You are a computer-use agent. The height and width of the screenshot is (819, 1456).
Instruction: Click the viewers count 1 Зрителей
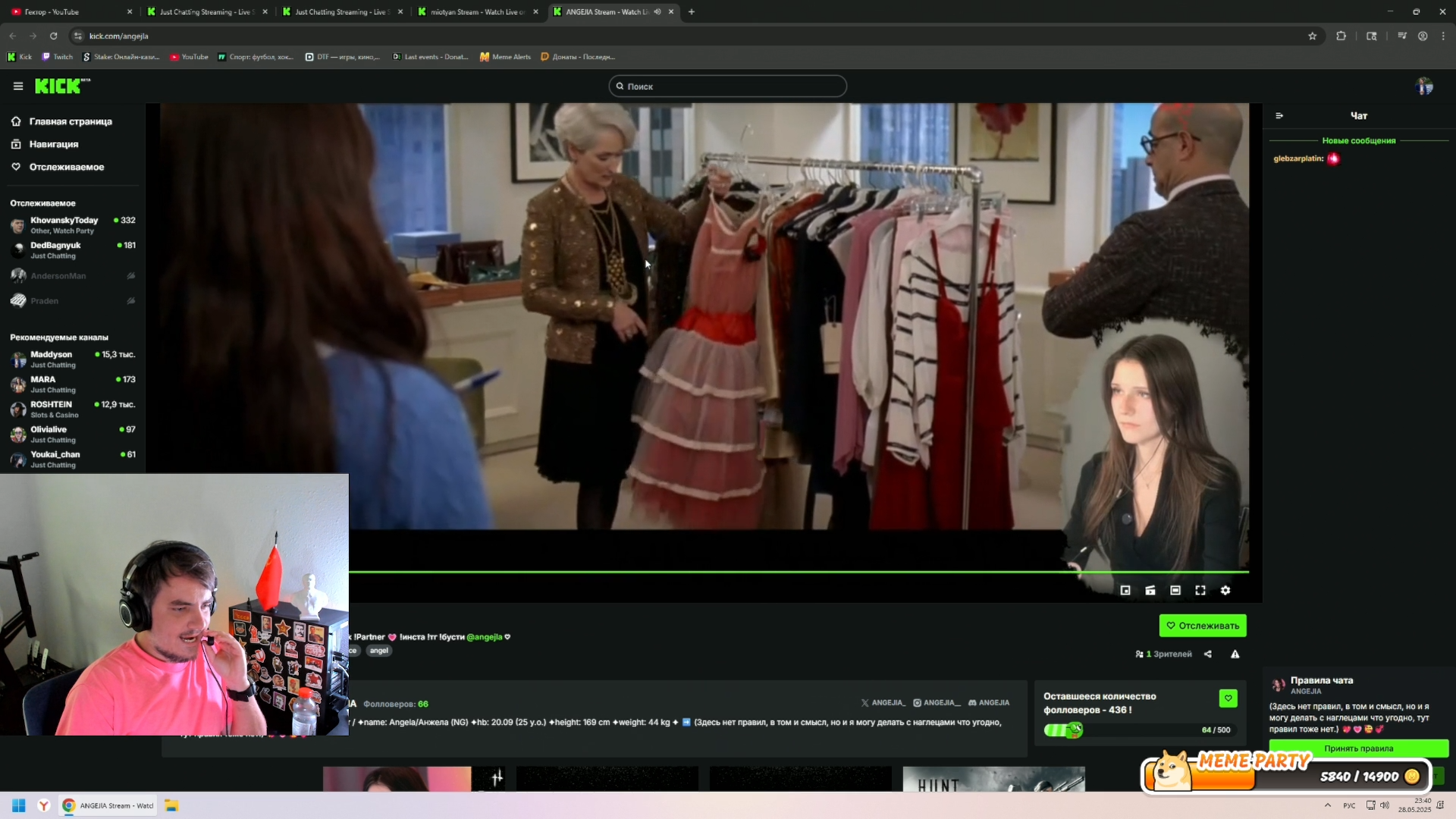tap(1163, 654)
